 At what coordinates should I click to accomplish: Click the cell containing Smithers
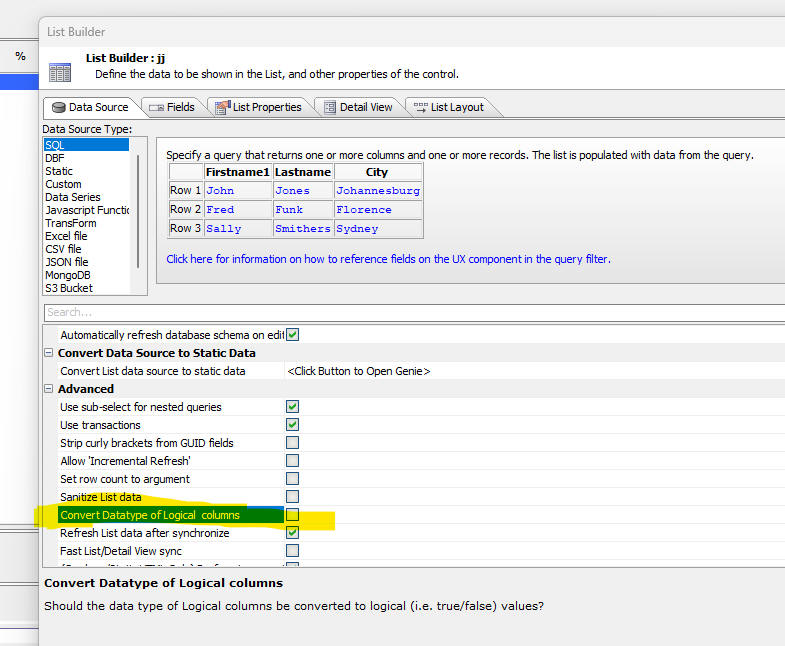click(x=303, y=229)
